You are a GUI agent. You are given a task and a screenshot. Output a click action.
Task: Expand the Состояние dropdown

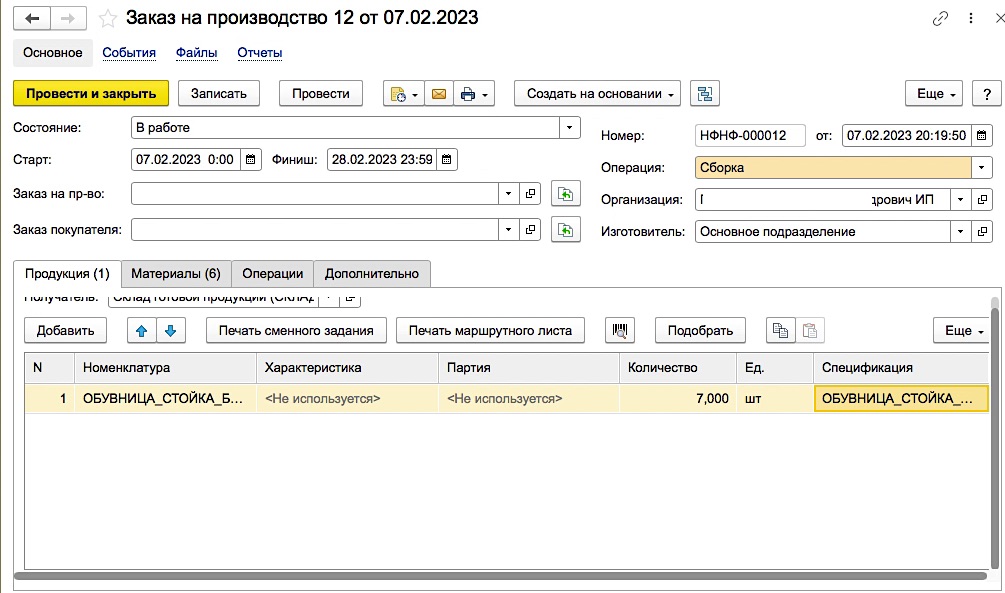(569, 128)
